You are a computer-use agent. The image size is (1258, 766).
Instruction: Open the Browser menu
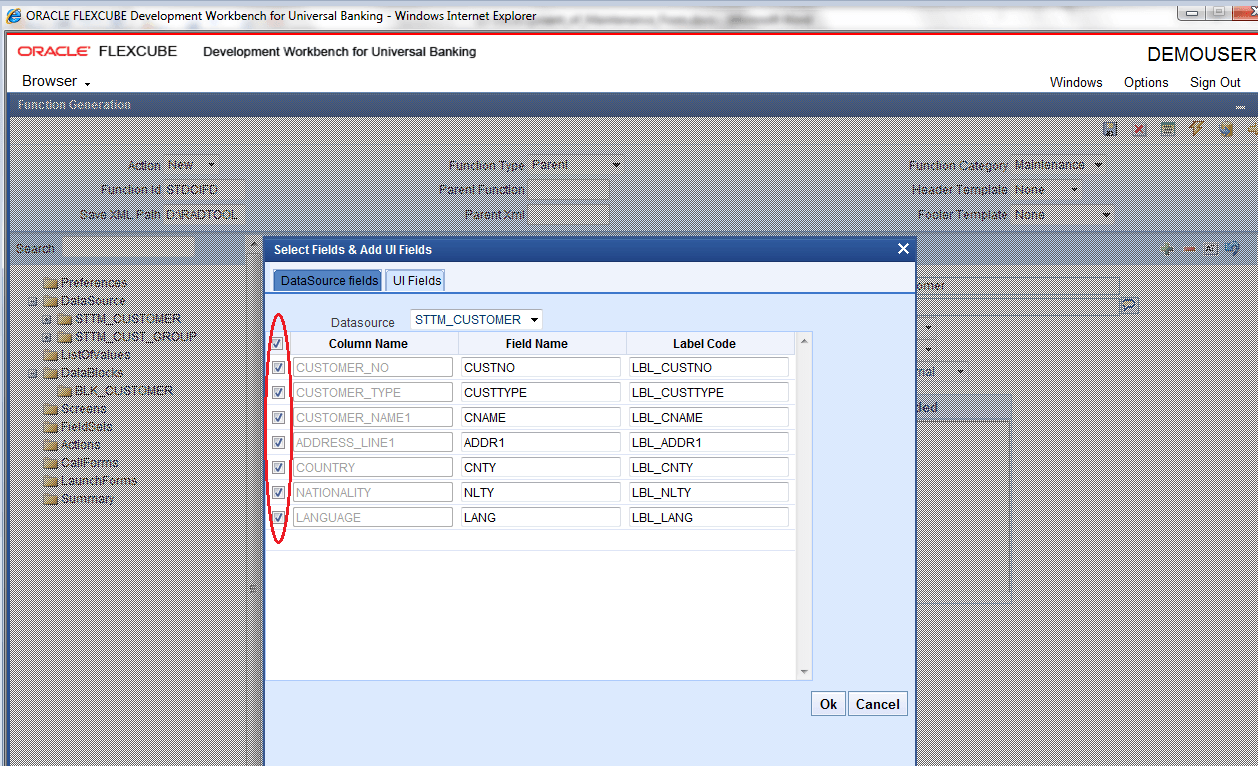point(56,82)
